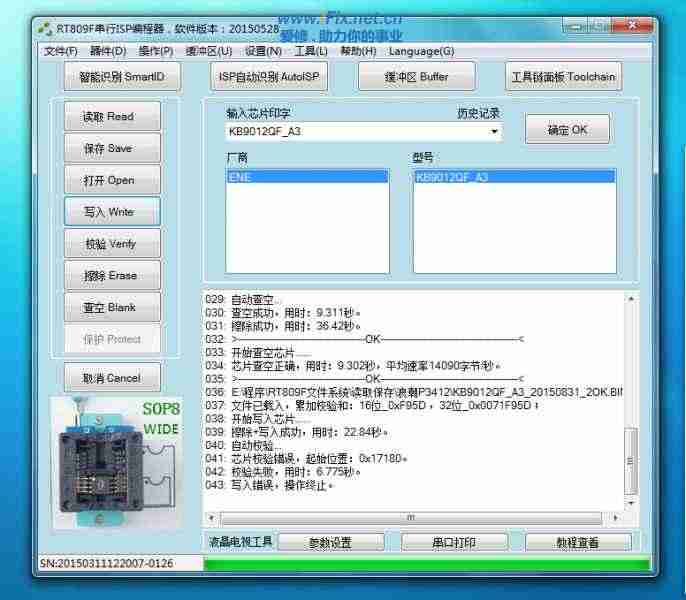Open the Language(G) menu
686x600 pixels.
pos(421,51)
